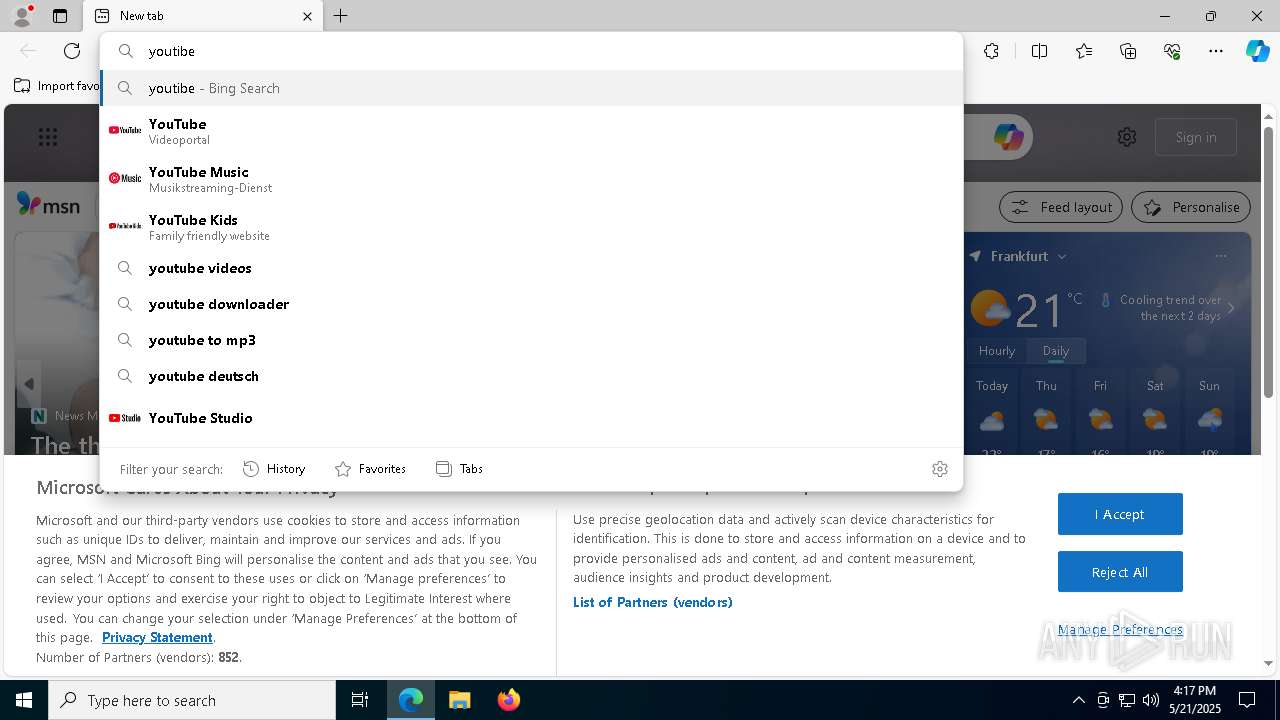Image resolution: width=1280 pixels, height=720 pixels.
Task: Select youtube downloader suggestion
Action: tap(531, 304)
